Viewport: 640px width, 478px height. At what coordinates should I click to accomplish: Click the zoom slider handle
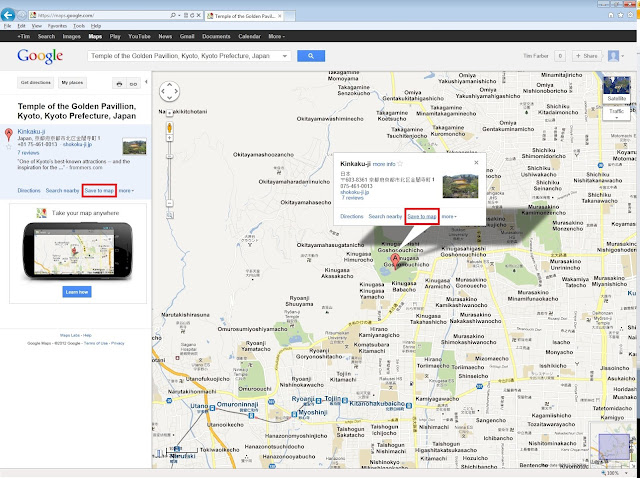tap(169, 157)
